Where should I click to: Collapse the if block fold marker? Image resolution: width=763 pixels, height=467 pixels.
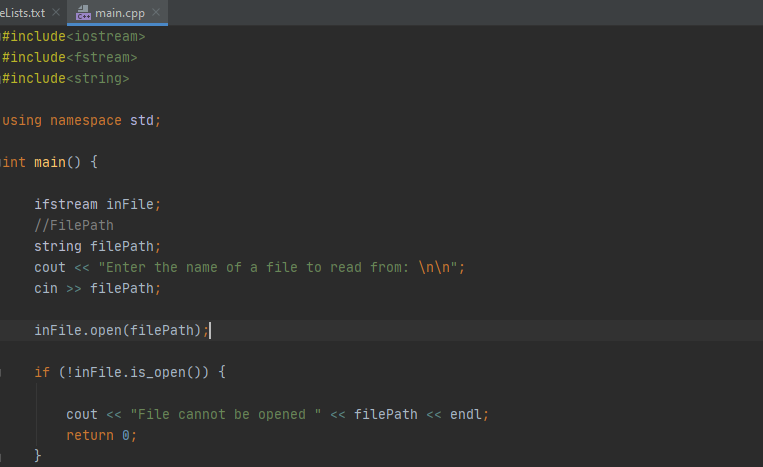[1, 373]
